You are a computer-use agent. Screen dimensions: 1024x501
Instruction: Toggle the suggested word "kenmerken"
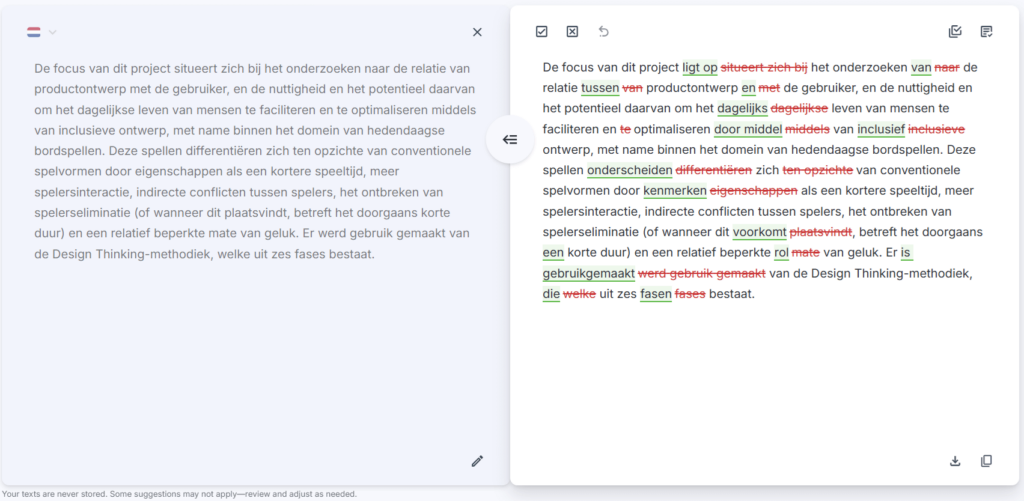[x=675, y=191]
